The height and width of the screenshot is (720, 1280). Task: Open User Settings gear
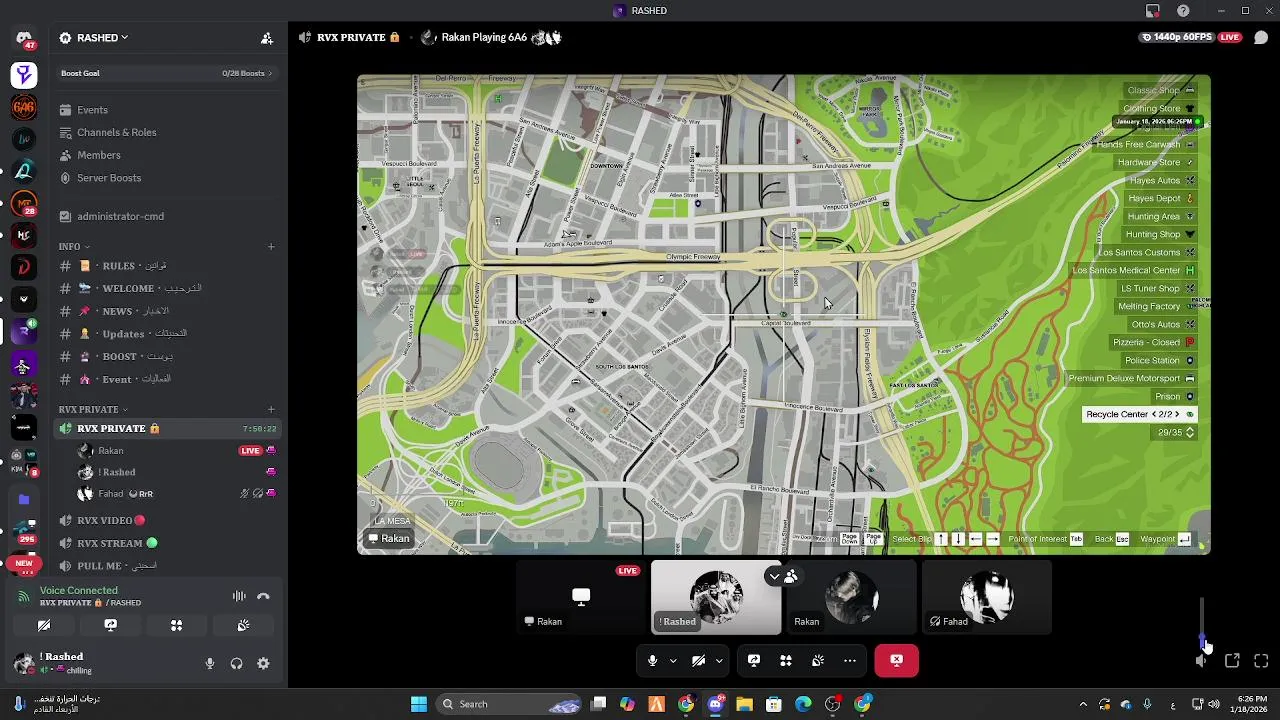[263, 663]
